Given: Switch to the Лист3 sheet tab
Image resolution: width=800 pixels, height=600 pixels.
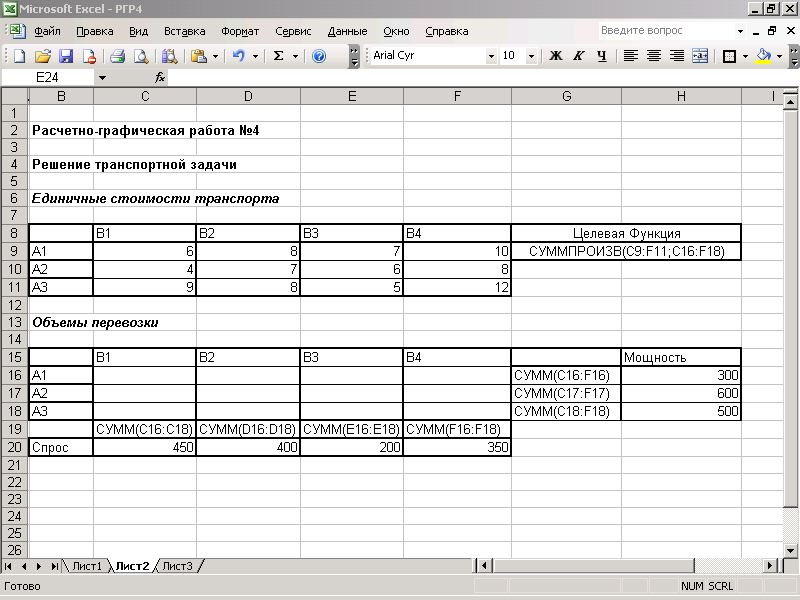Looking at the screenshot, I should (178, 566).
